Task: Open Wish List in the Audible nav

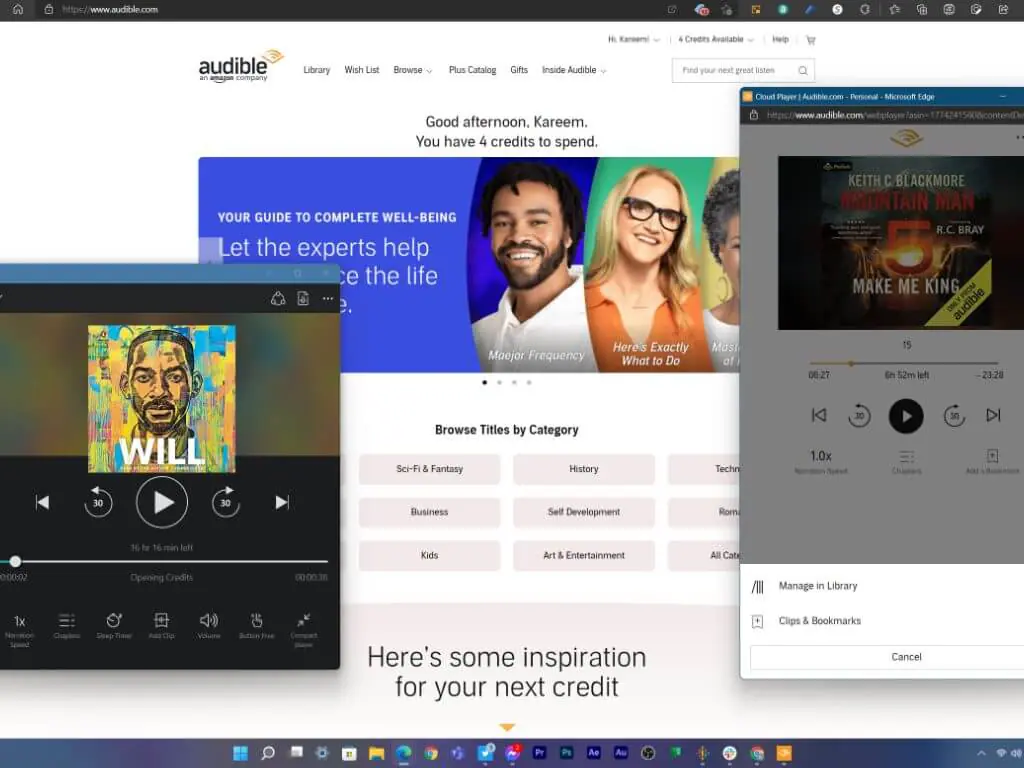Action: (362, 70)
